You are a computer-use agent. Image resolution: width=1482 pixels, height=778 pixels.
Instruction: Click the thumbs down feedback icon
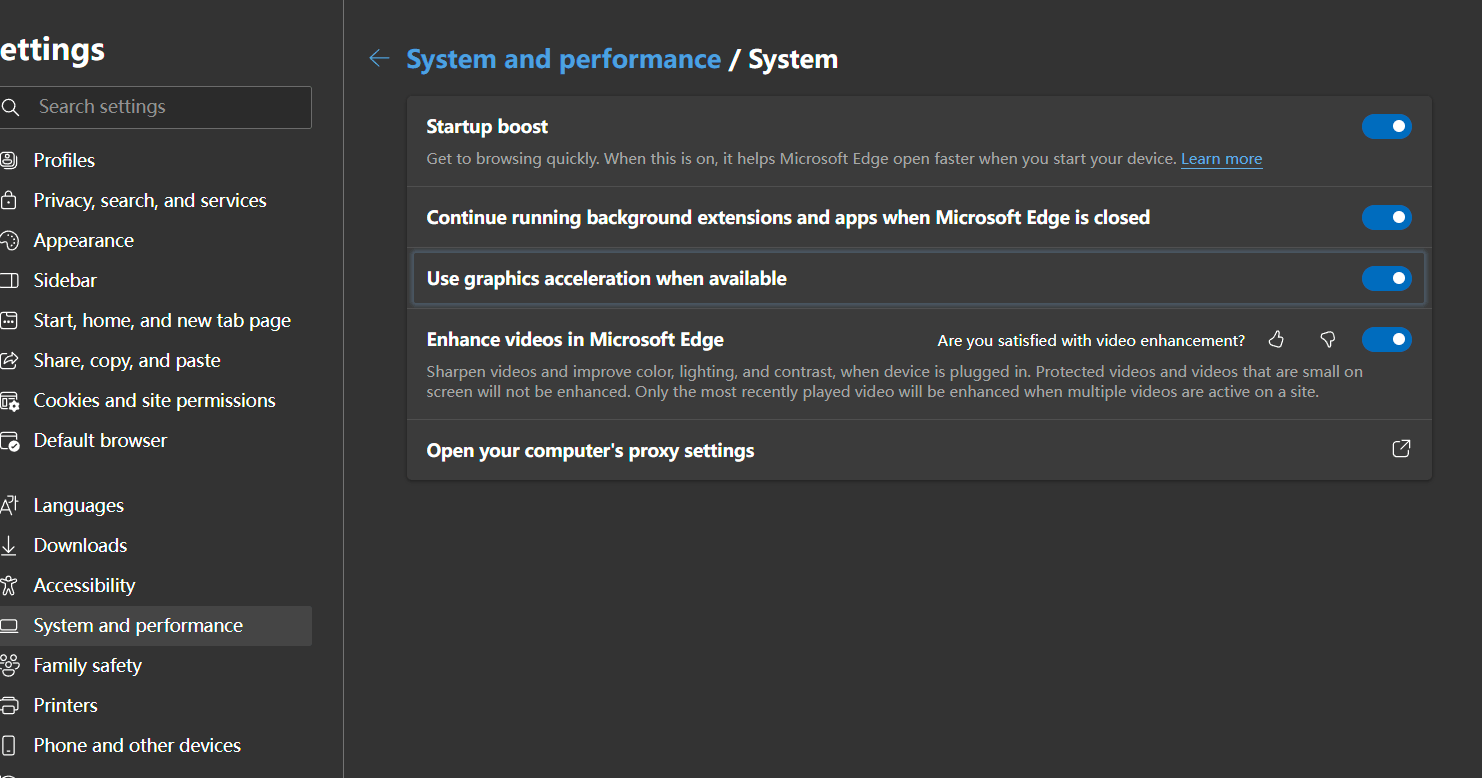point(1328,340)
